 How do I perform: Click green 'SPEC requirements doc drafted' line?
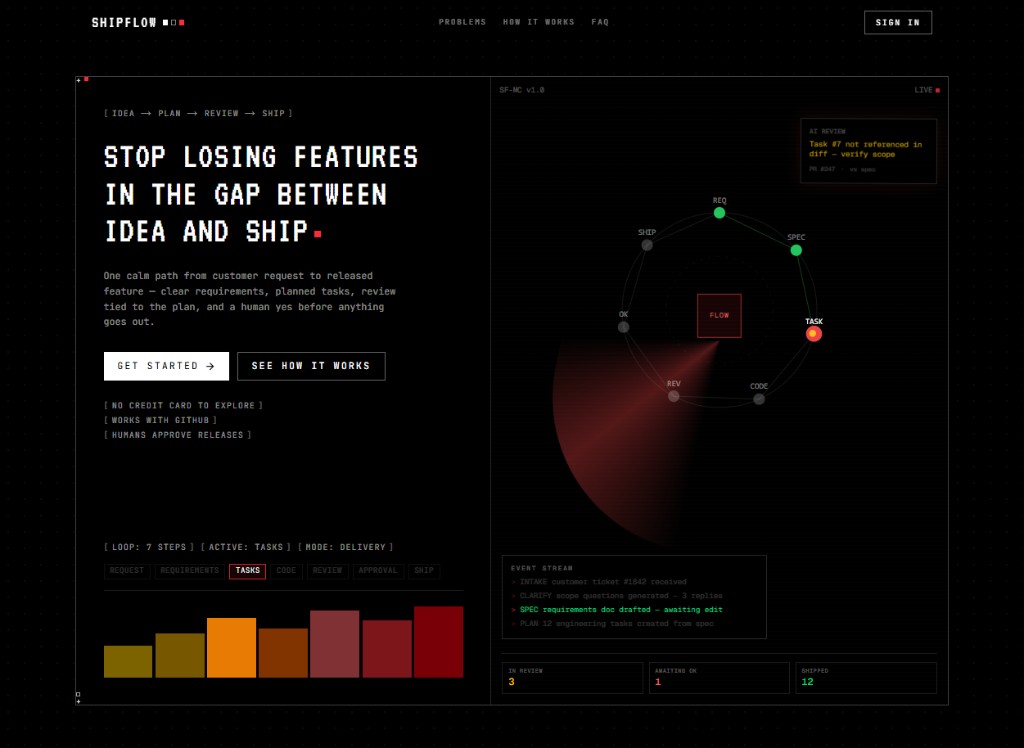(616, 610)
